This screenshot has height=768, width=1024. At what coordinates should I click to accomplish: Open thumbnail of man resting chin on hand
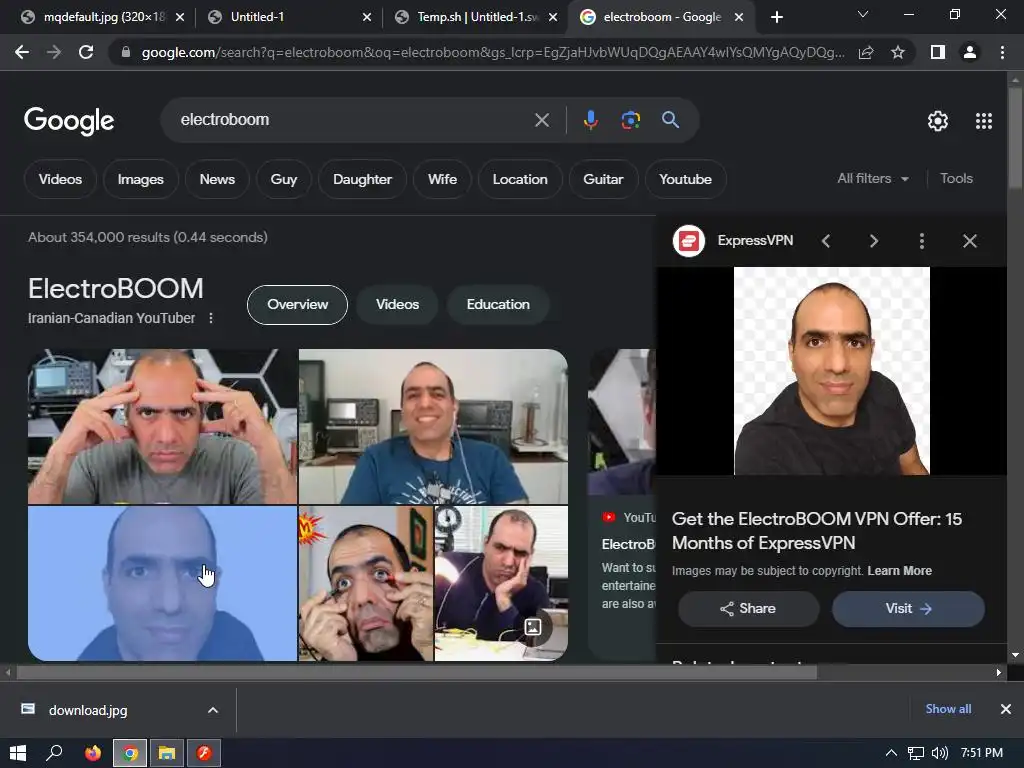[x=501, y=583]
